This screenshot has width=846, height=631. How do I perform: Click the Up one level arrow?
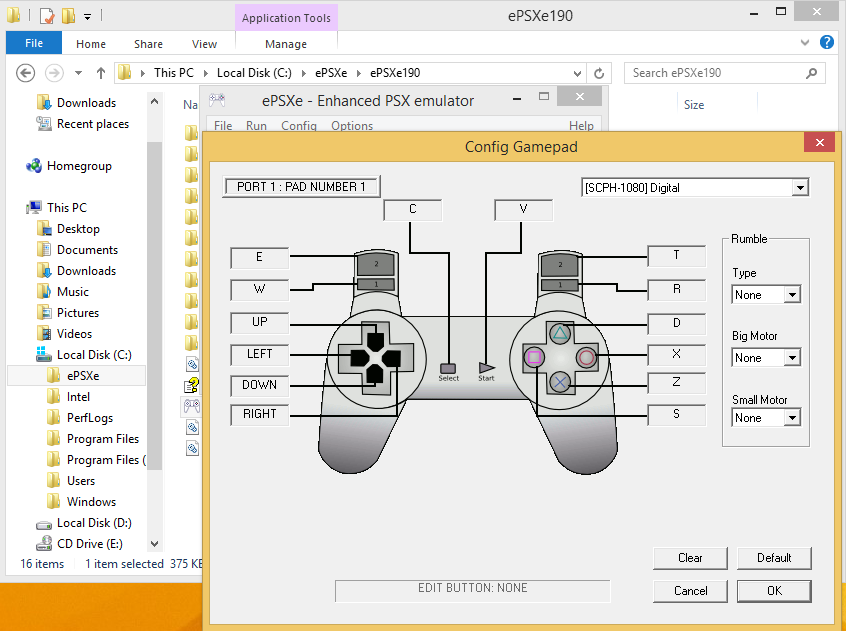point(100,73)
